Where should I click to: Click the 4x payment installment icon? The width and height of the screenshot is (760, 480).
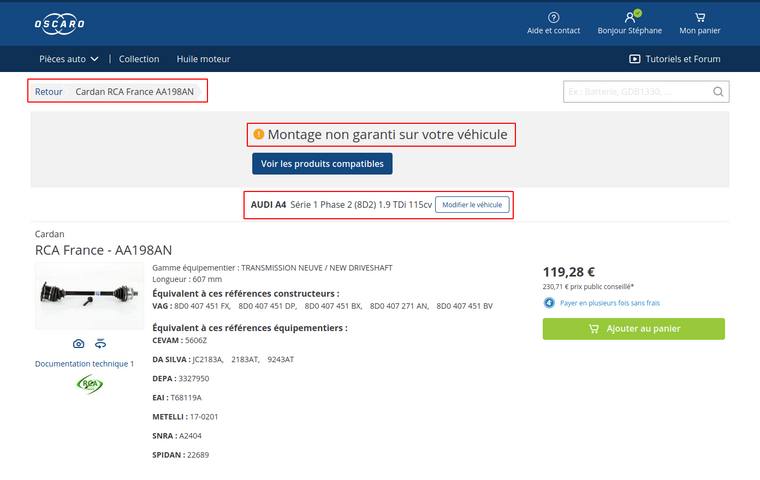(x=549, y=303)
